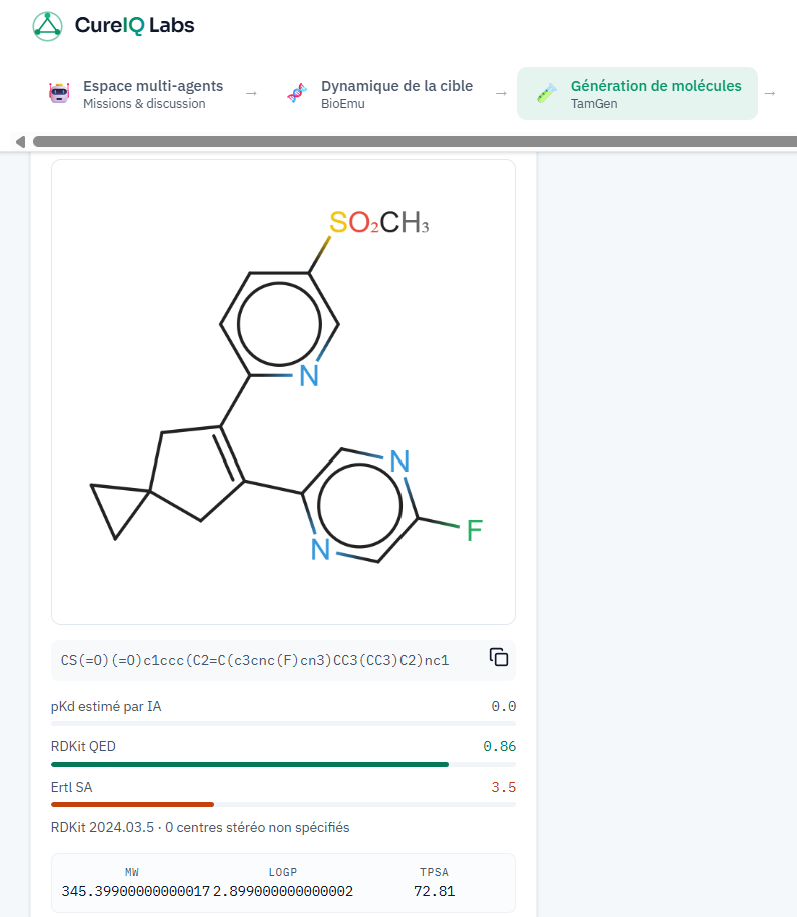Click the SMILES string text

pyautogui.click(x=255, y=660)
